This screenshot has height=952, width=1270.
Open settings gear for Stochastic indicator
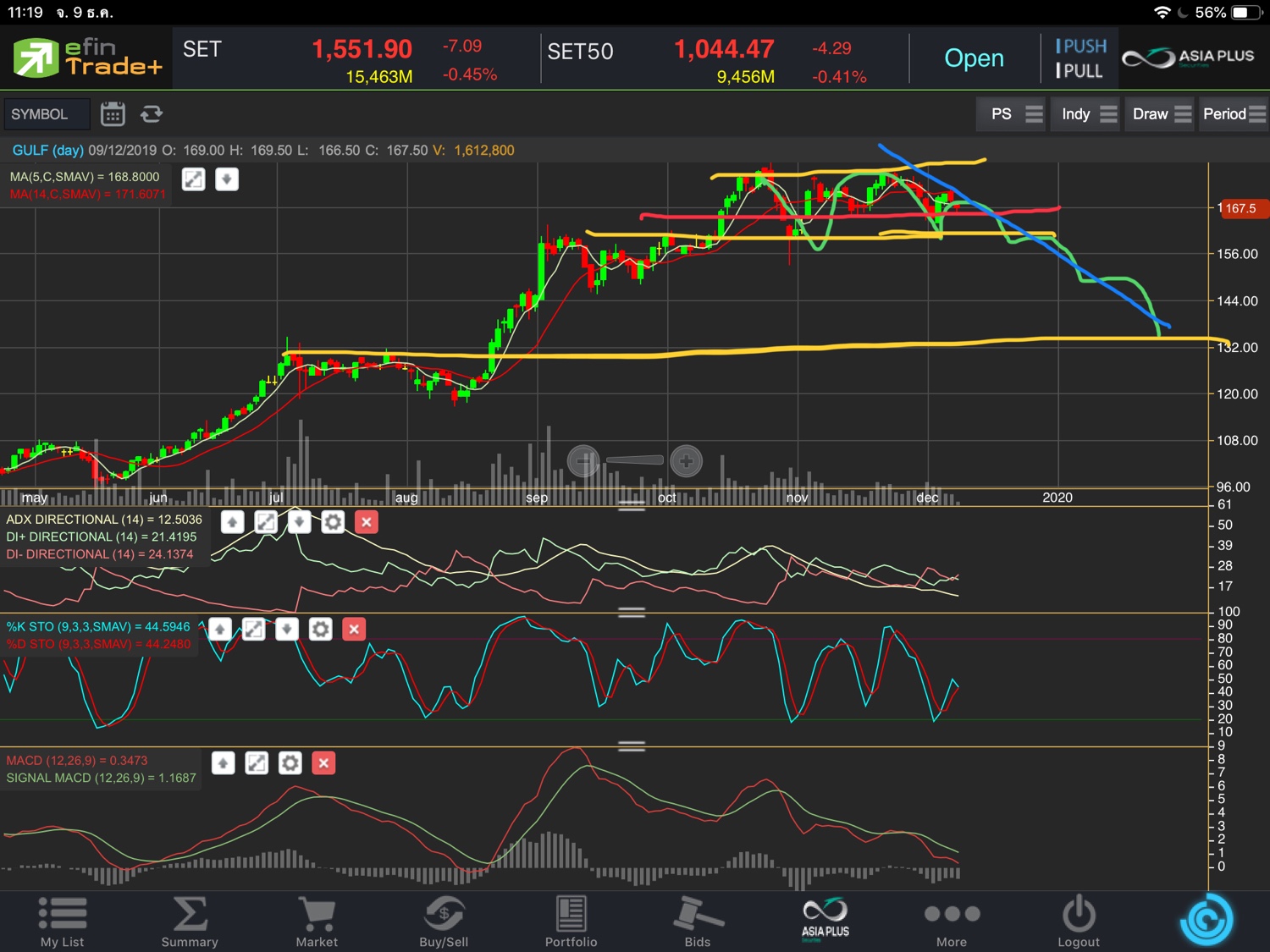click(320, 629)
